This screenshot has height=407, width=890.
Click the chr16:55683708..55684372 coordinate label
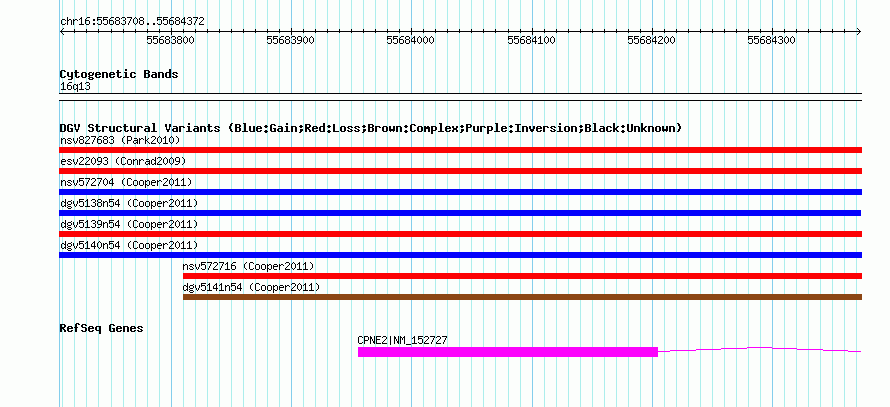[x=132, y=22]
